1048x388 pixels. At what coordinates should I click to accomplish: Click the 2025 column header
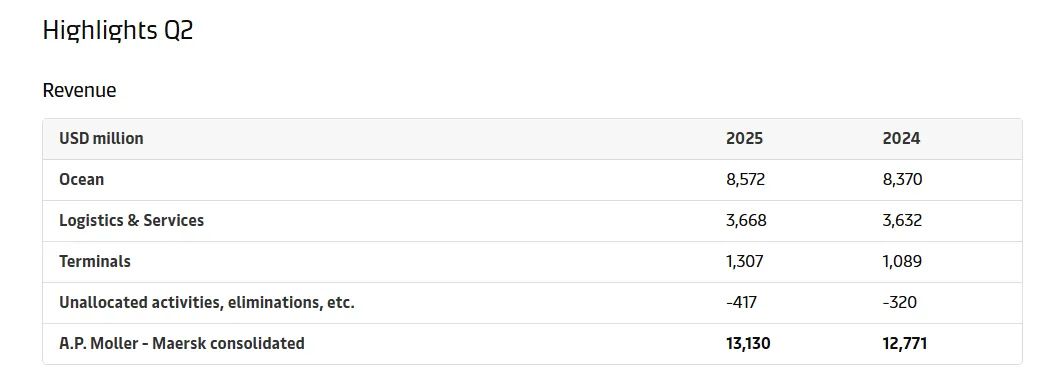point(745,138)
